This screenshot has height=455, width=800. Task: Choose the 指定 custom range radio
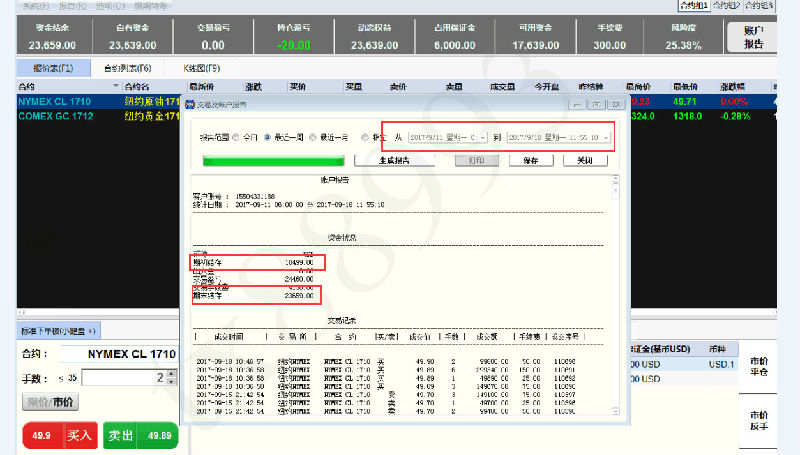364,138
